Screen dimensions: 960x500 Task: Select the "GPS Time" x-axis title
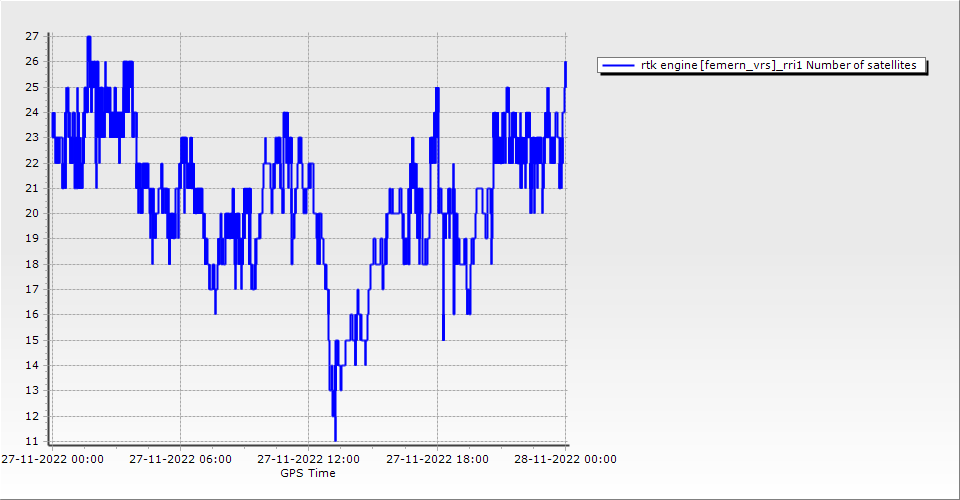[x=308, y=473]
